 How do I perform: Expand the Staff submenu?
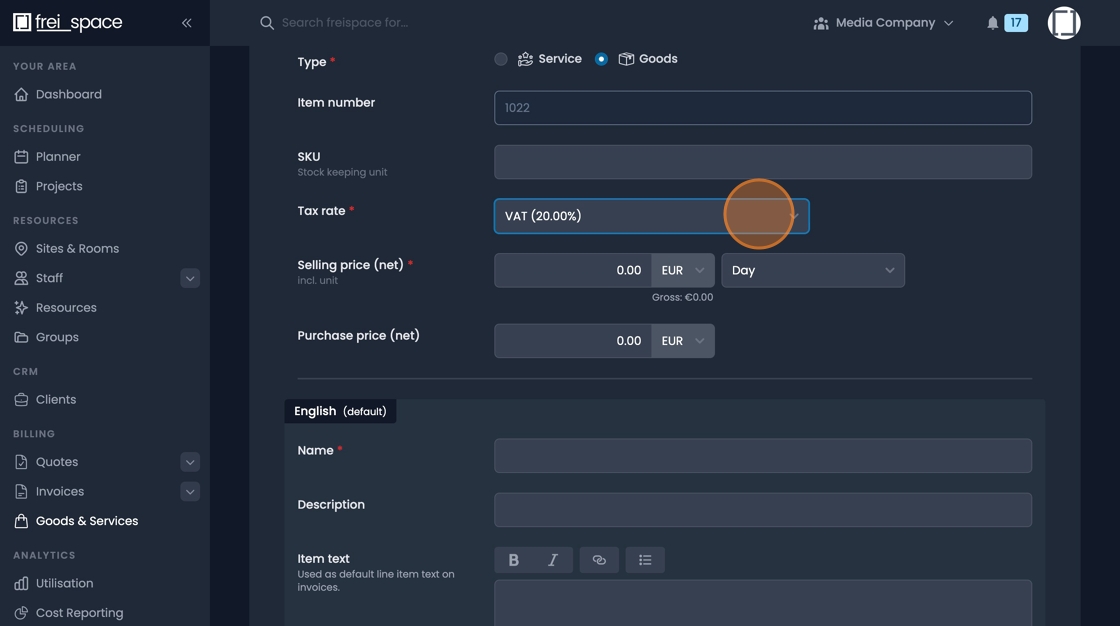[190, 278]
